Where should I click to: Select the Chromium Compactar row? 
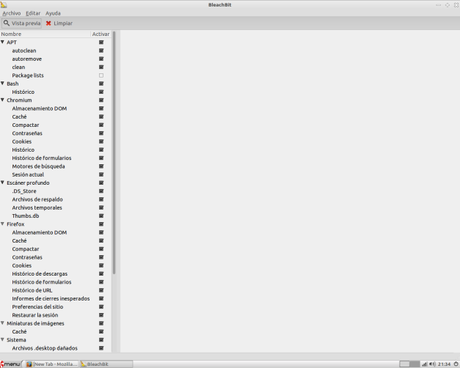coord(56,125)
